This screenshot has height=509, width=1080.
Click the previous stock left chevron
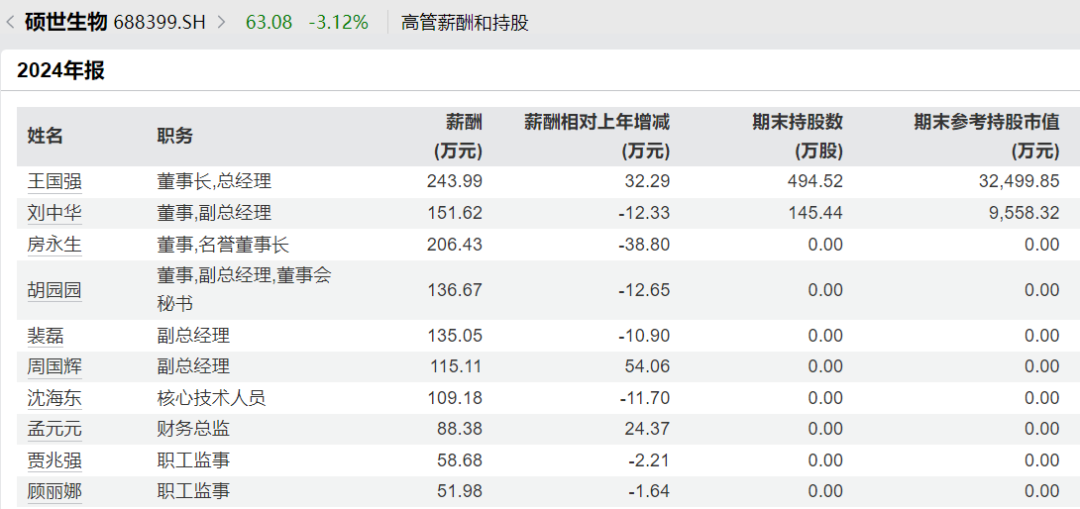click(9, 22)
